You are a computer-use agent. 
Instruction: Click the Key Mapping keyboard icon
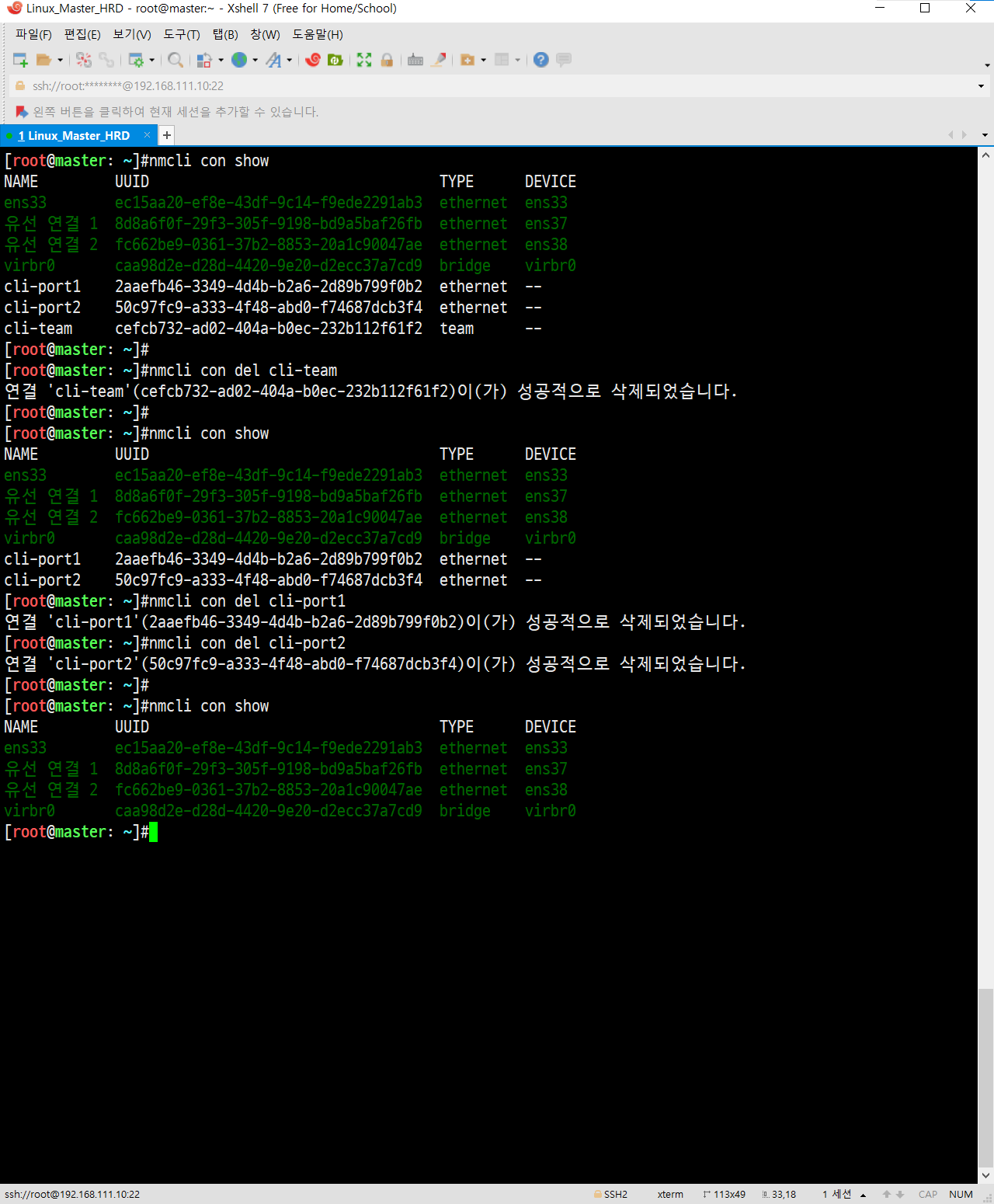pyautogui.click(x=415, y=60)
